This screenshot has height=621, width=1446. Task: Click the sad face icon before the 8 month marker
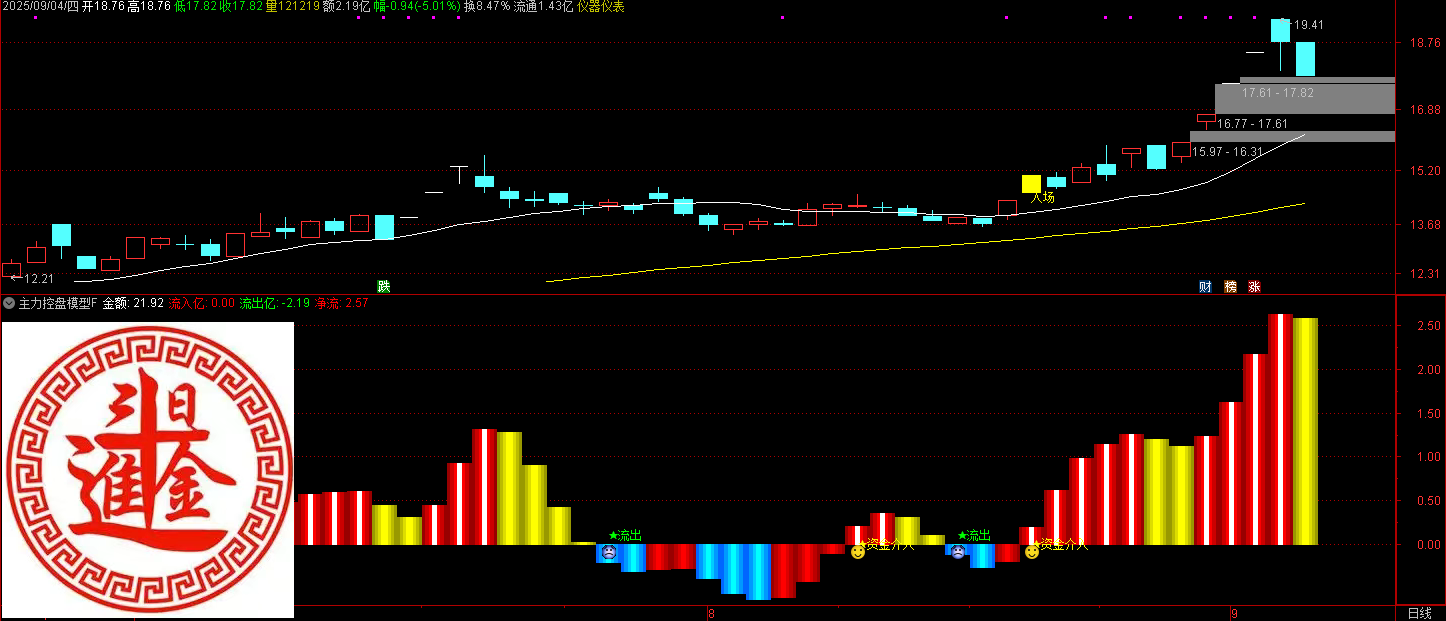pyautogui.click(x=609, y=551)
